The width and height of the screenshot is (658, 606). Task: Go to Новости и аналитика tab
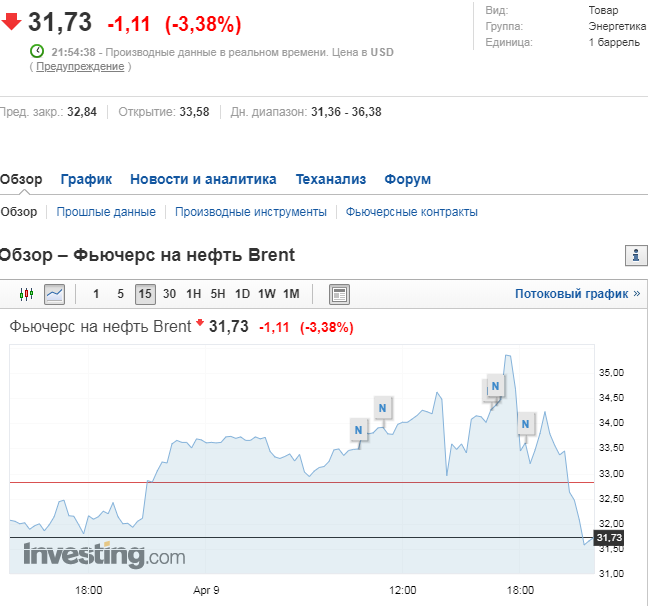coord(203,179)
